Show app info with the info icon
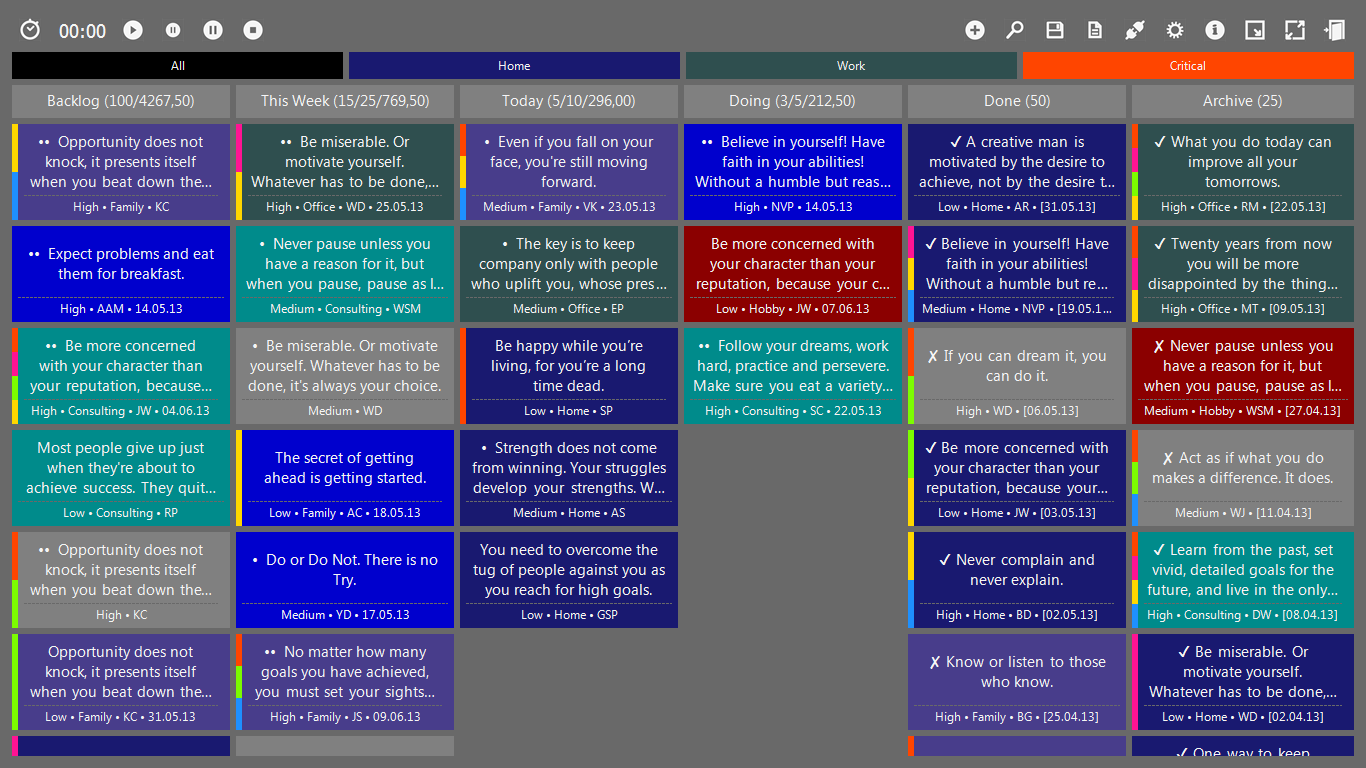This screenshot has width=1366, height=768. click(x=1215, y=30)
